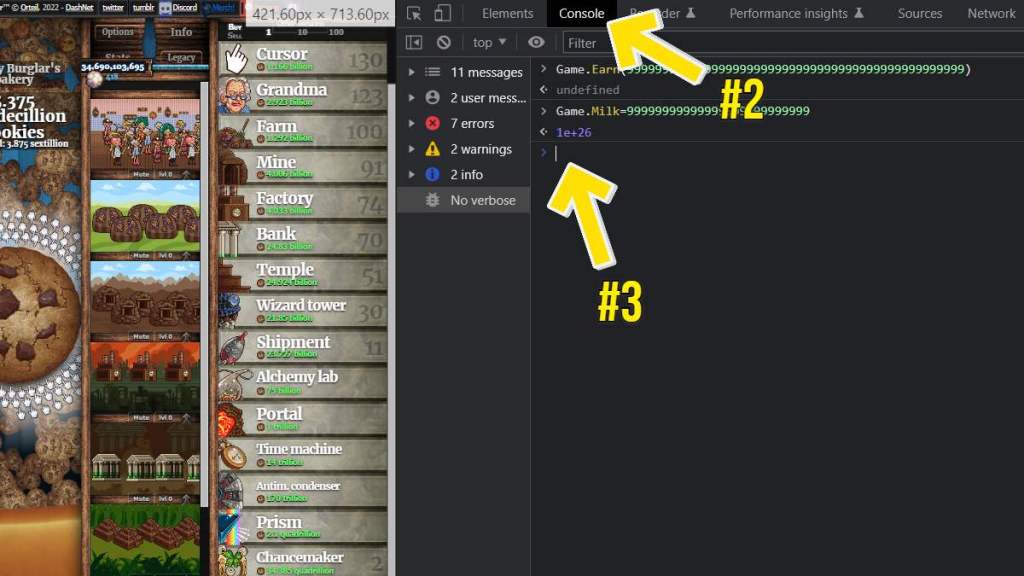Switch store mode to Sell
Image resolution: width=1024 pixels, height=576 pixels.
coord(235,35)
